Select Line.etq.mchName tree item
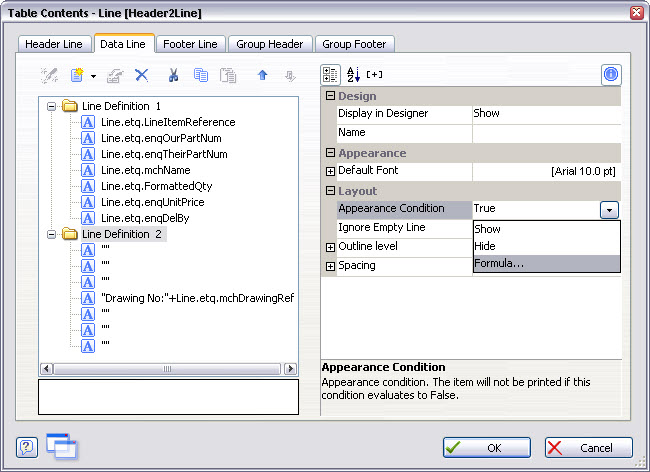This screenshot has width=650, height=472. [146, 170]
